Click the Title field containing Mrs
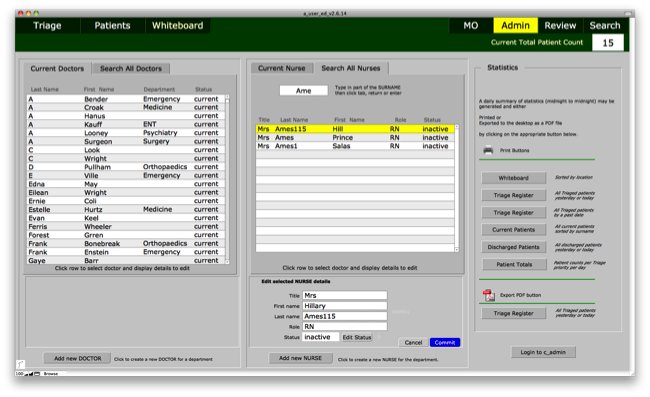The width and height of the screenshot is (650, 397). pos(345,295)
